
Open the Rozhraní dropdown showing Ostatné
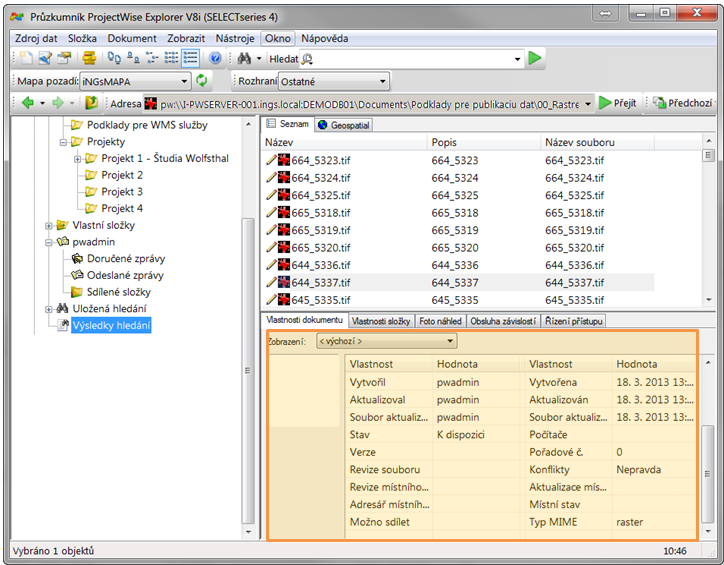click(383, 81)
